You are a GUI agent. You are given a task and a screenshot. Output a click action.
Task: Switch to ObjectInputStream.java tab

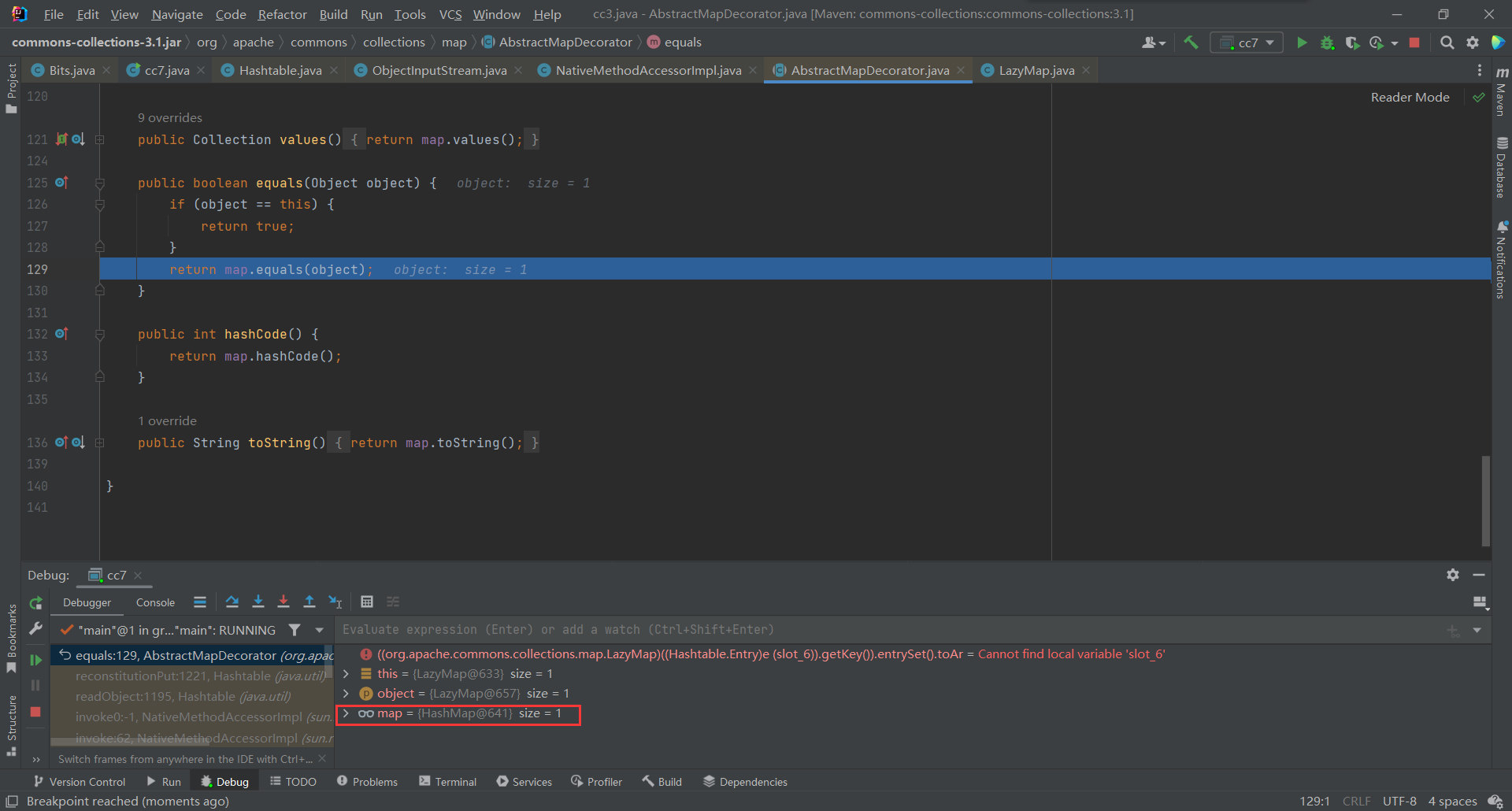click(x=439, y=71)
